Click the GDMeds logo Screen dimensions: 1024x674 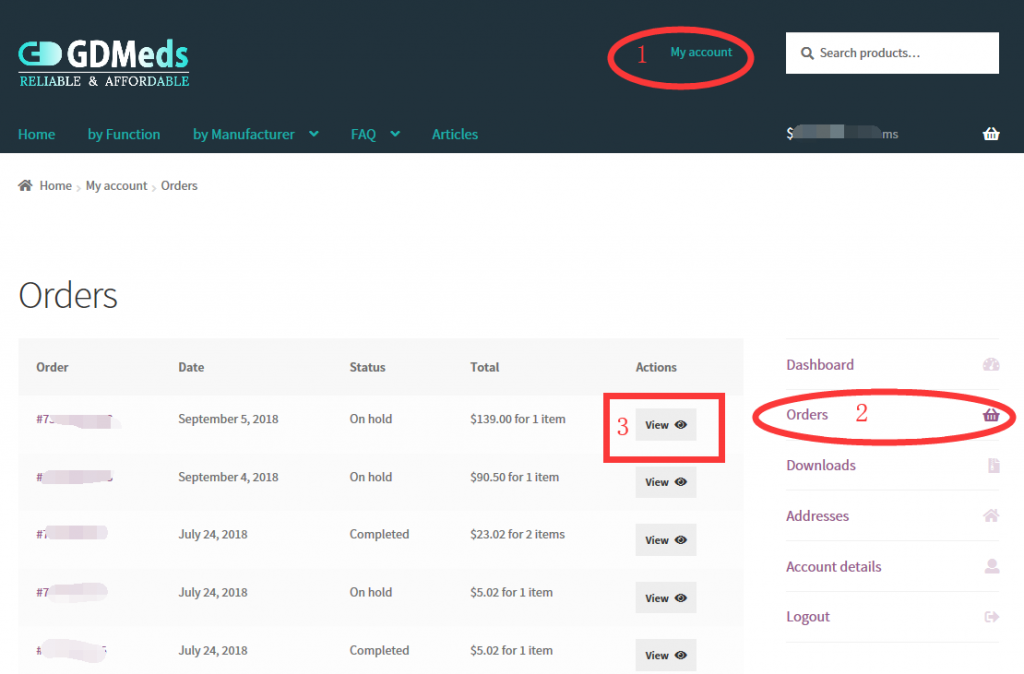point(103,60)
